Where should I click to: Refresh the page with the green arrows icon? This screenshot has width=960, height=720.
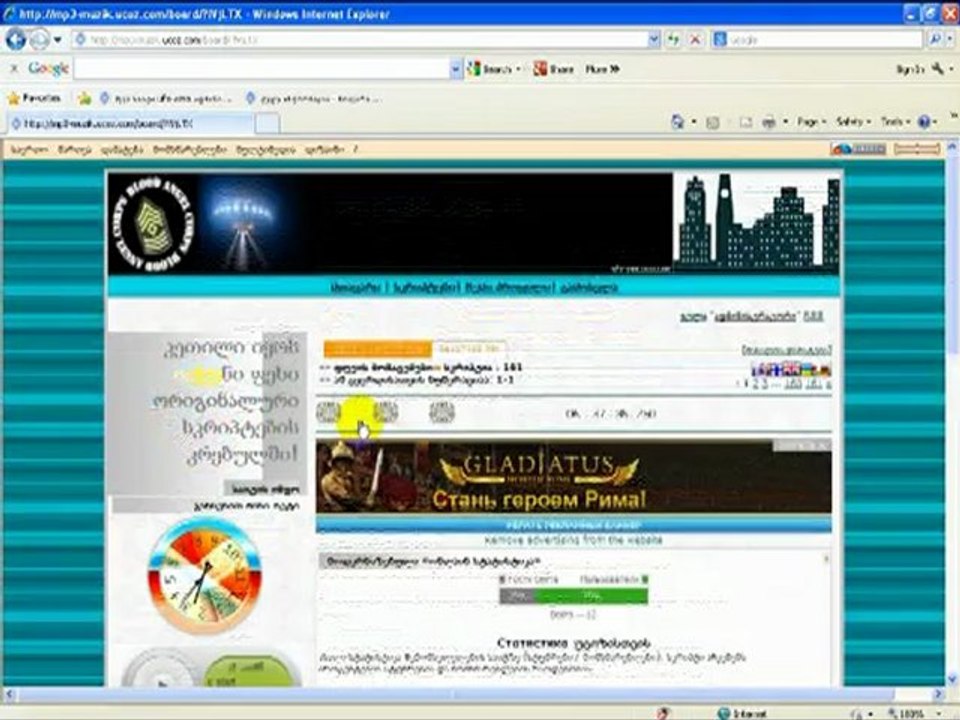point(673,40)
